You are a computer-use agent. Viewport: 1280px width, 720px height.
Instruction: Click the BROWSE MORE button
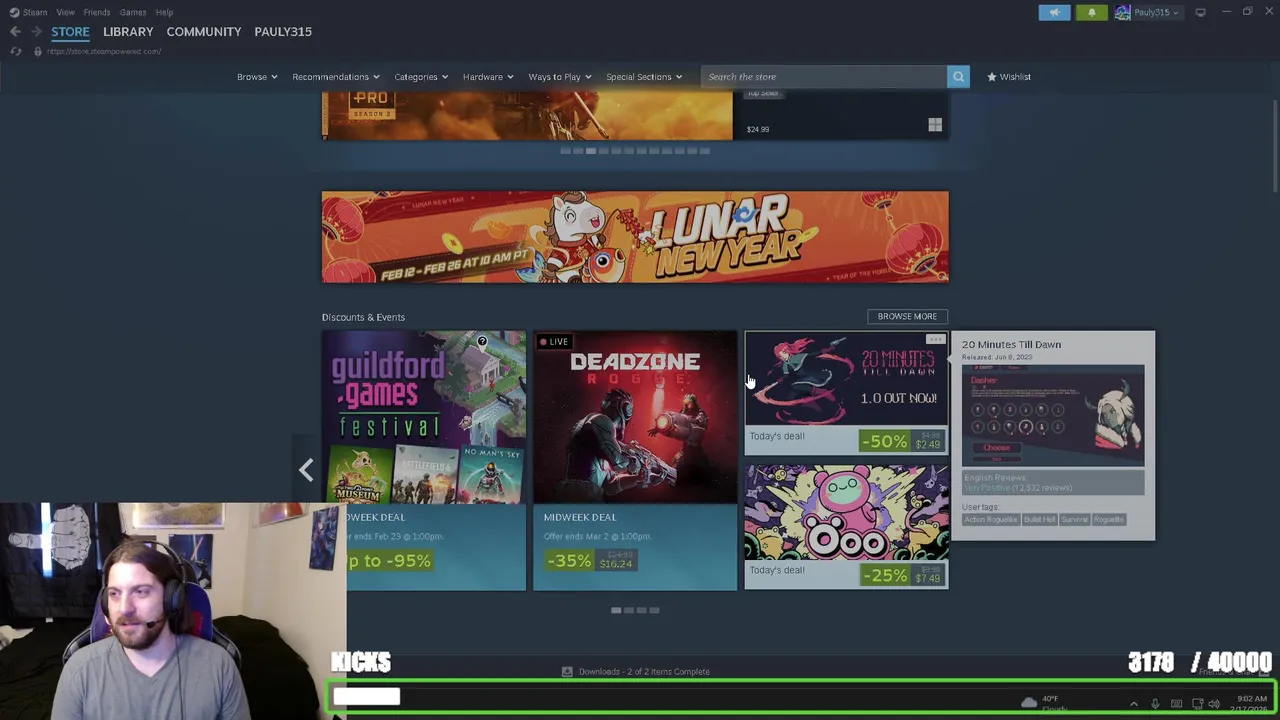[x=907, y=316]
